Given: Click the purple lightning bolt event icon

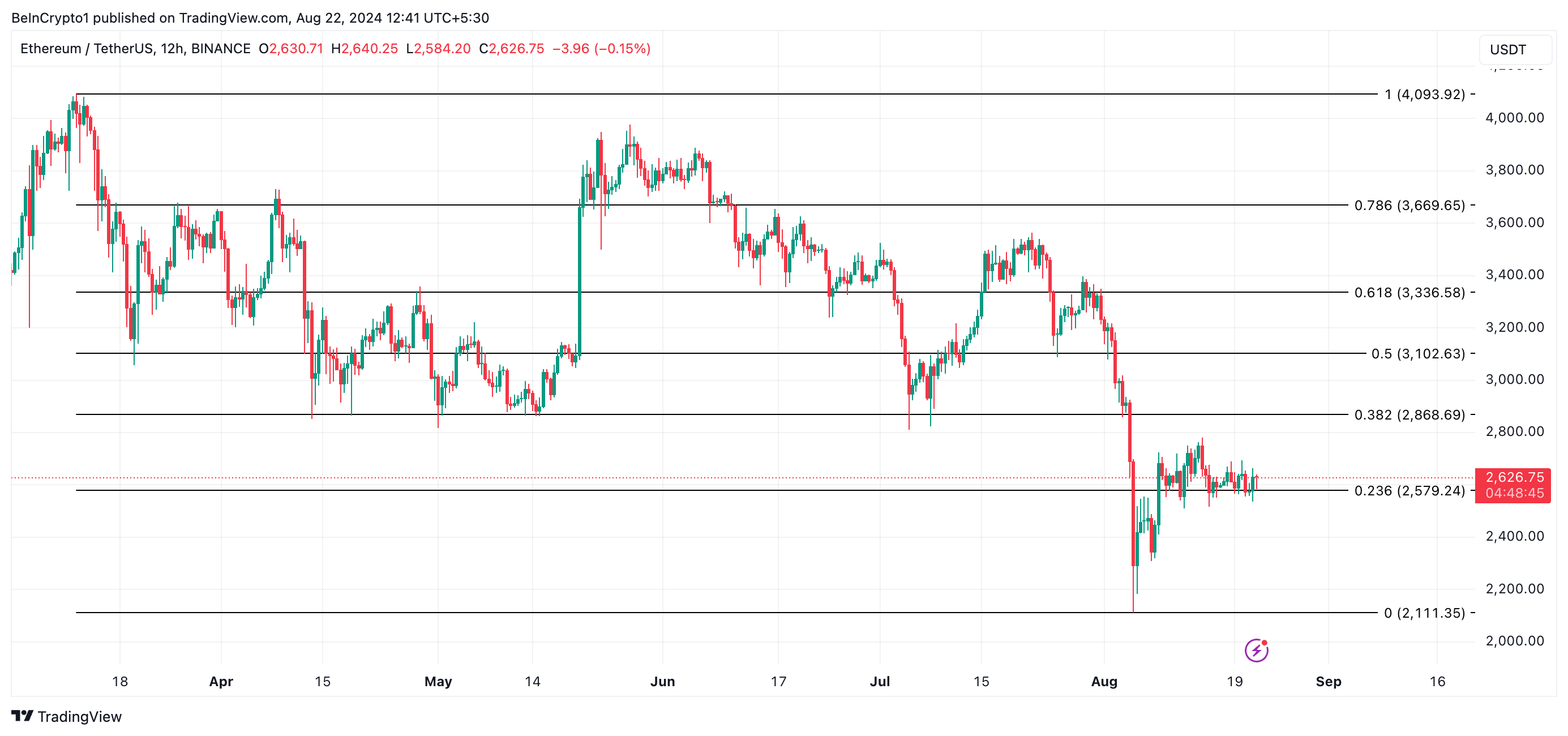Looking at the screenshot, I should 1256,650.
